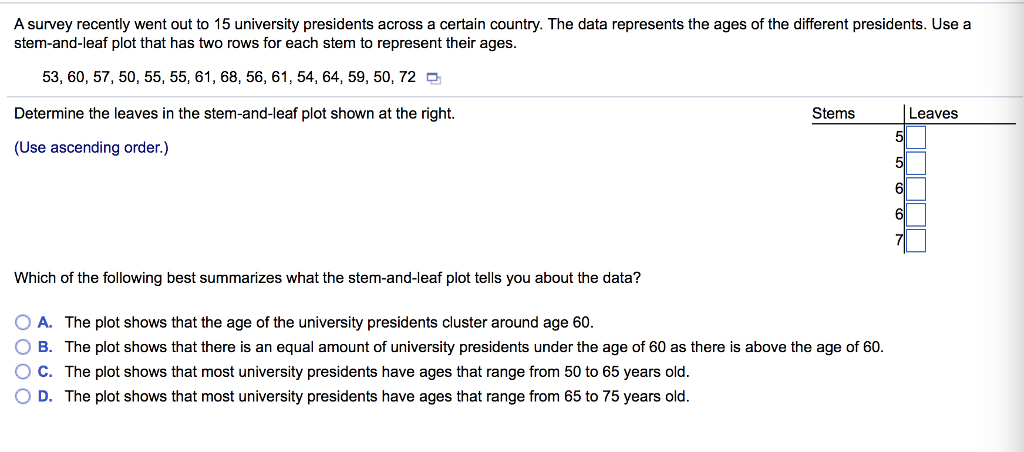Click the 'Determine the leaves' instruction text
1024x452 pixels.
234,113
